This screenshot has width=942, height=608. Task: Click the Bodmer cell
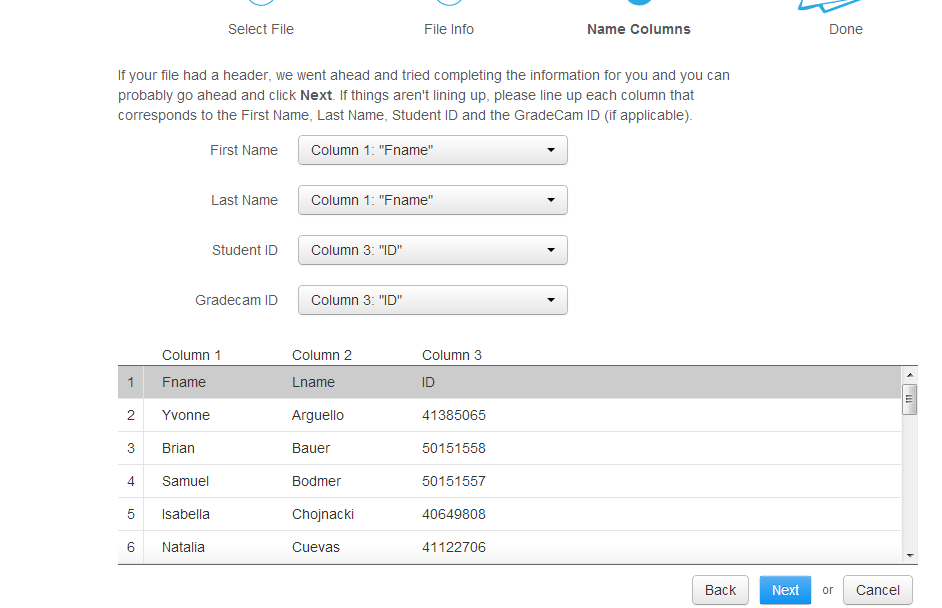coord(317,481)
